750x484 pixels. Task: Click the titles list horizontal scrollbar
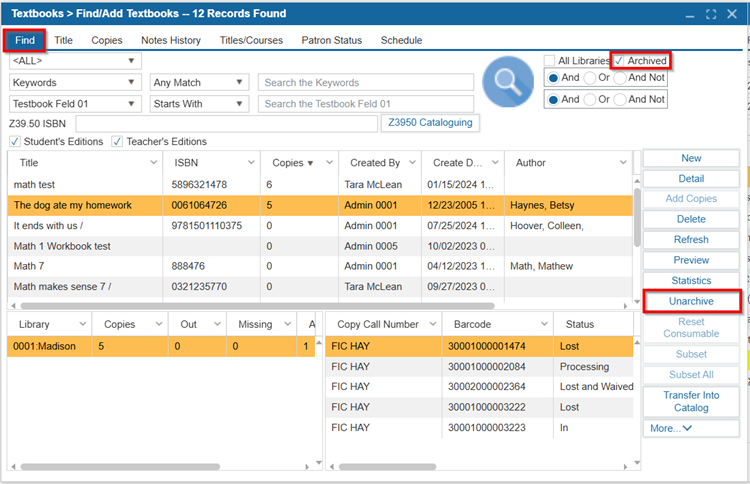tap(257, 306)
